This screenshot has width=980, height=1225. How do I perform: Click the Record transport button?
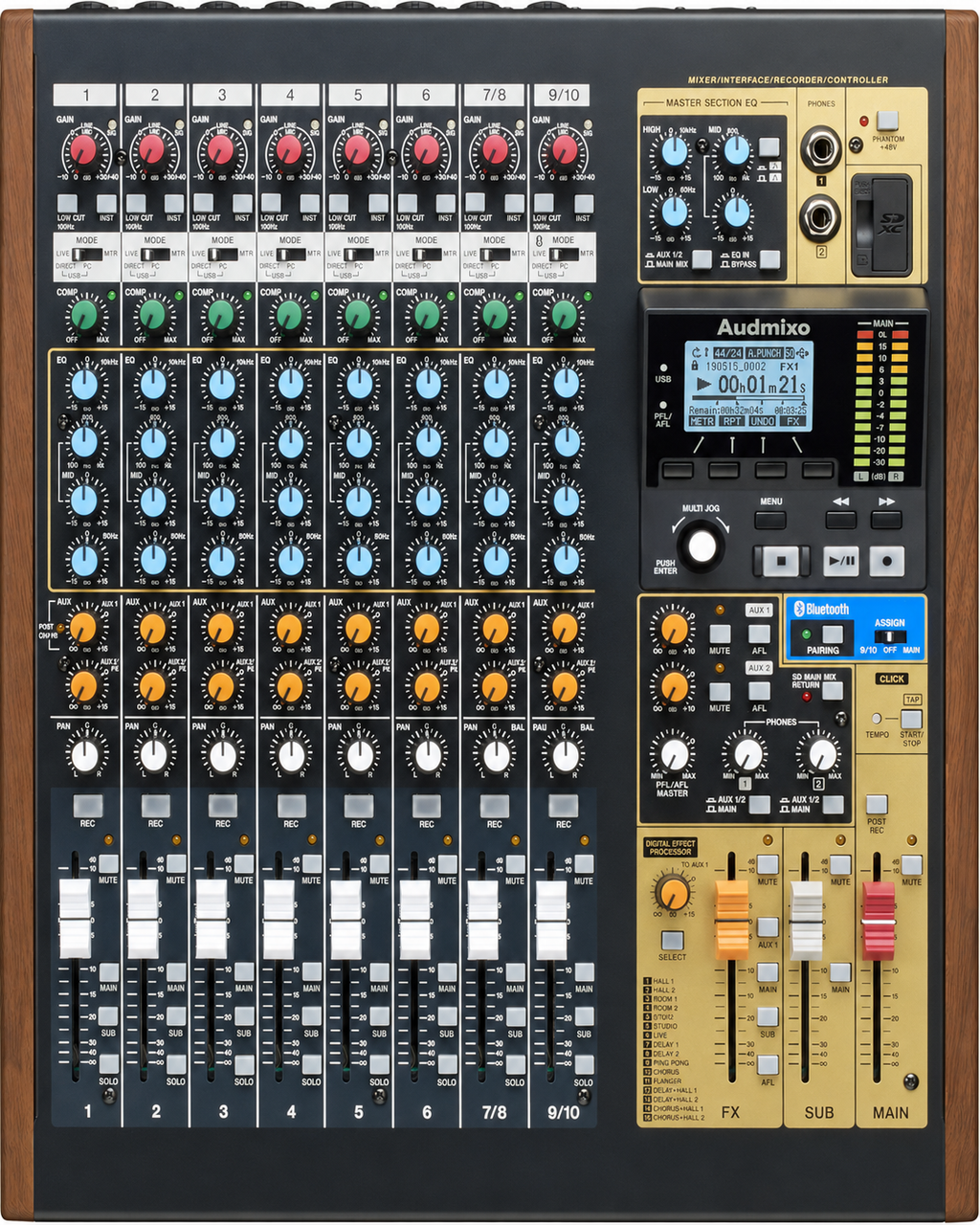point(887,561)
